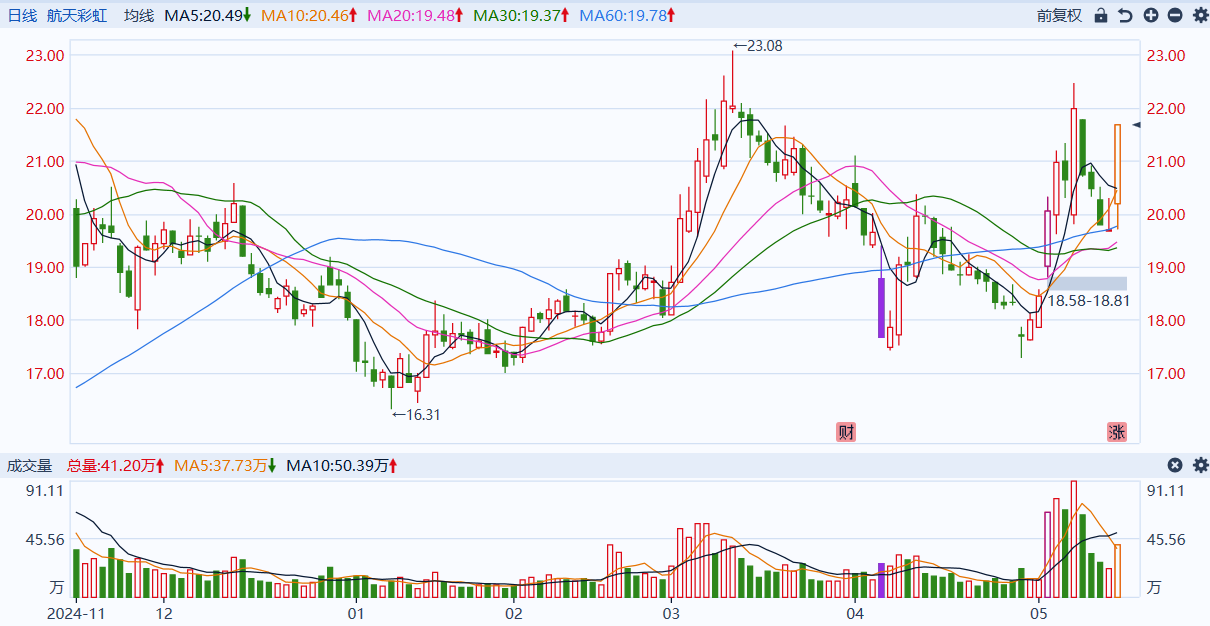The height and width of the screenshot is (626, 1210).
Task: Click the 总量:41.20万 volume label
Action: tap(115, 465)
